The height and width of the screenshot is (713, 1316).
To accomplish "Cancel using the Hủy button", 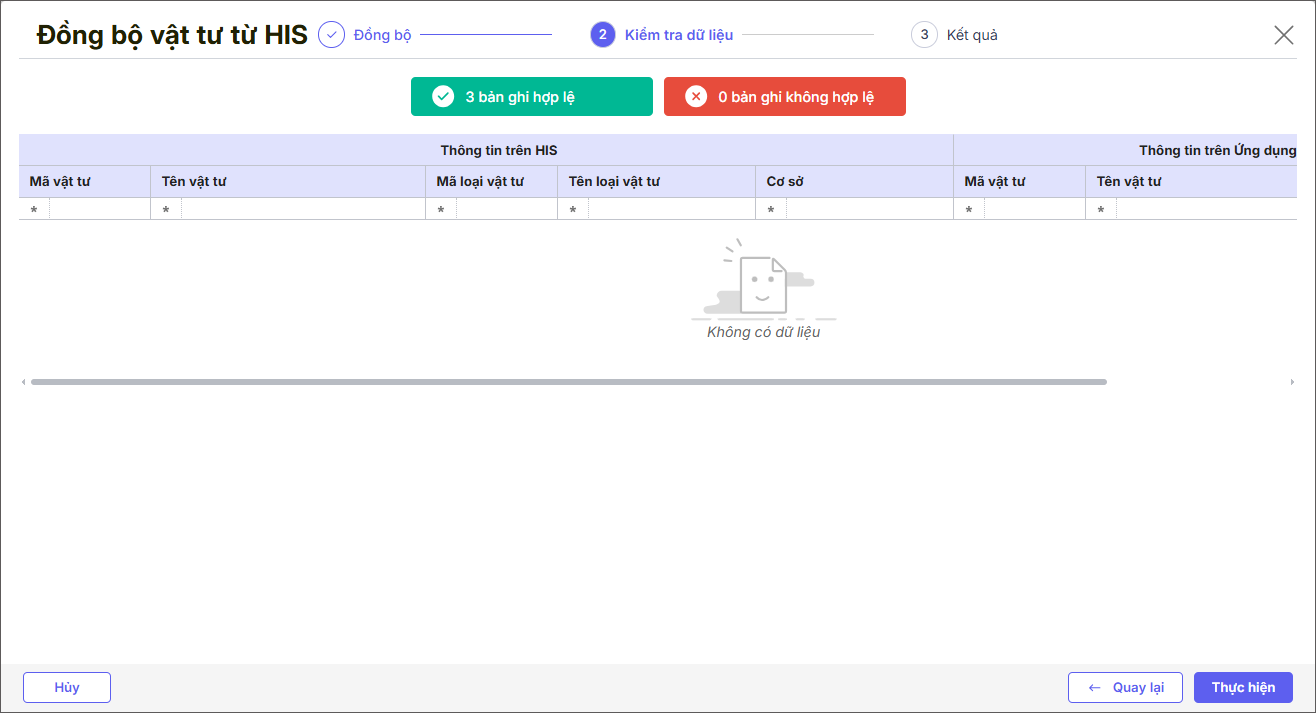I will click(67, 688).
